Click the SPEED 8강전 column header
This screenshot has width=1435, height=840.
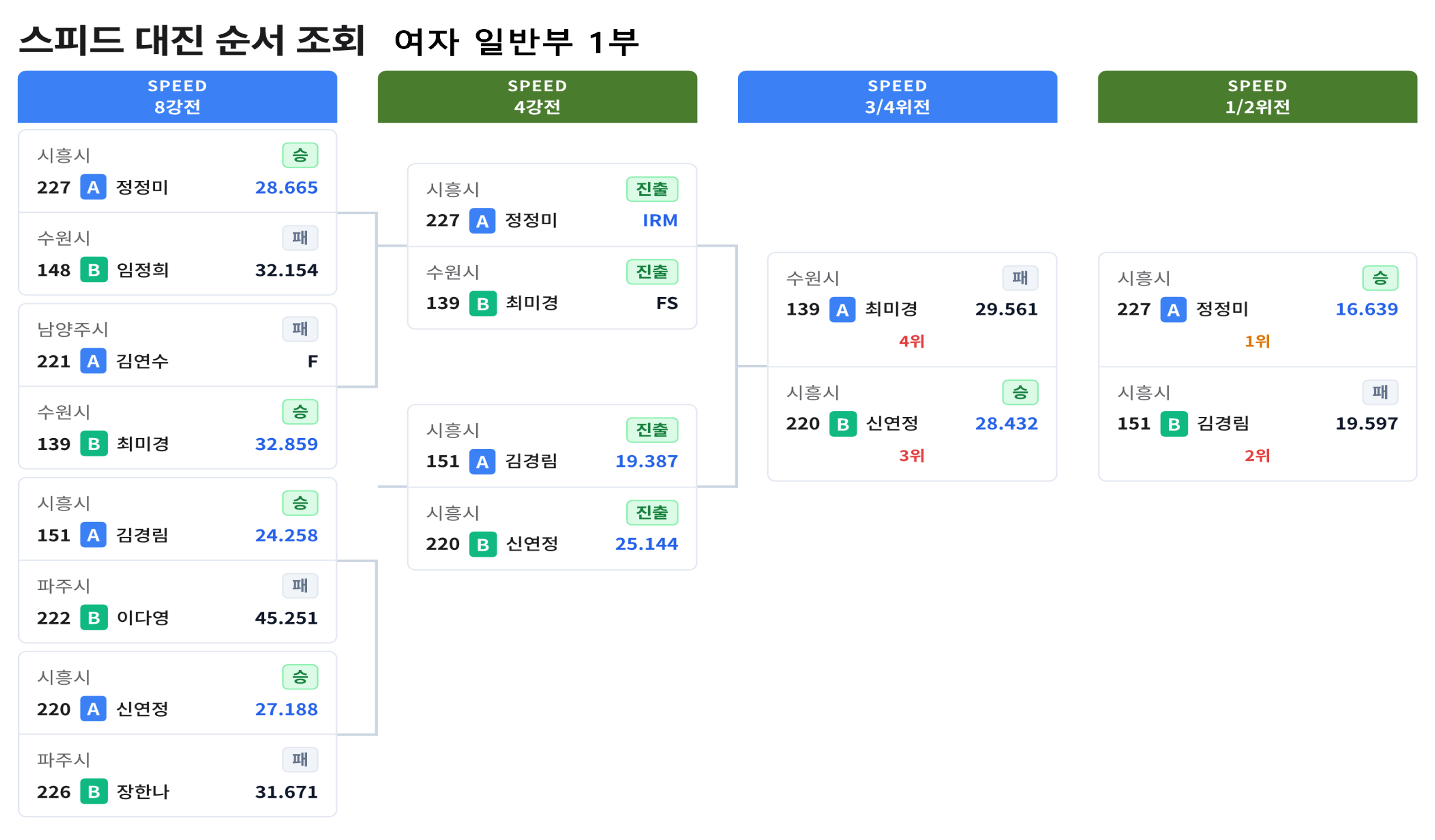click(177, 96)
